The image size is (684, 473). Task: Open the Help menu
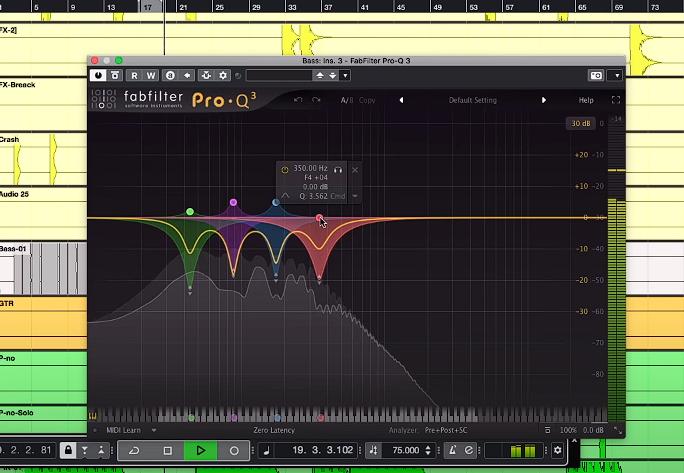click(586, 100)
